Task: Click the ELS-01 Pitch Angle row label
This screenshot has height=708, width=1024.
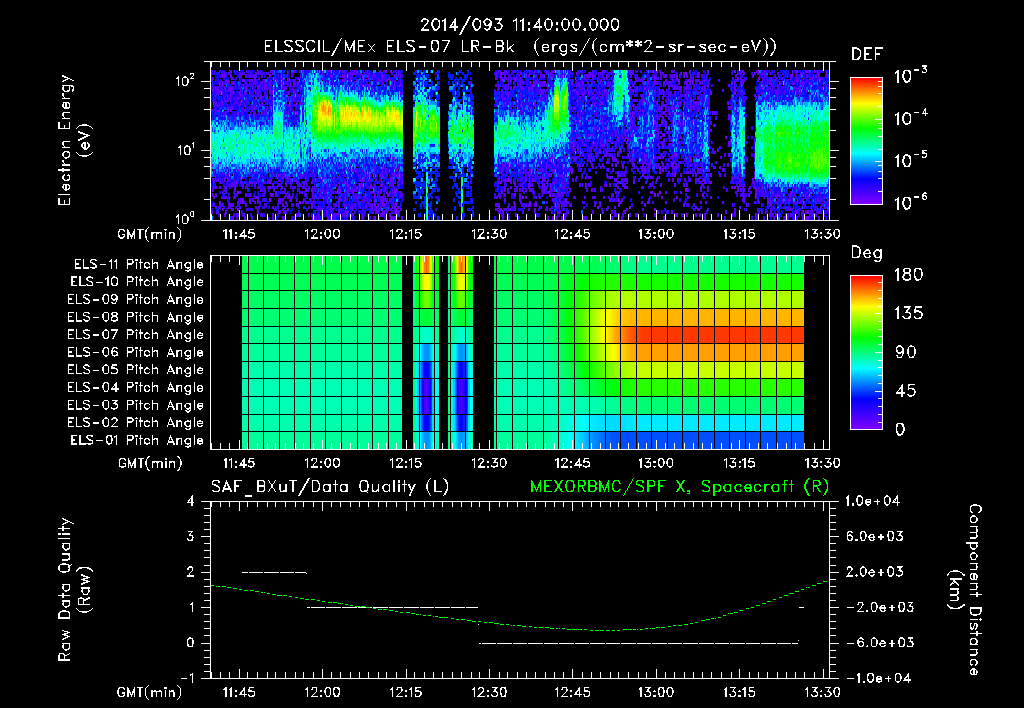Action: pos(137,440)
